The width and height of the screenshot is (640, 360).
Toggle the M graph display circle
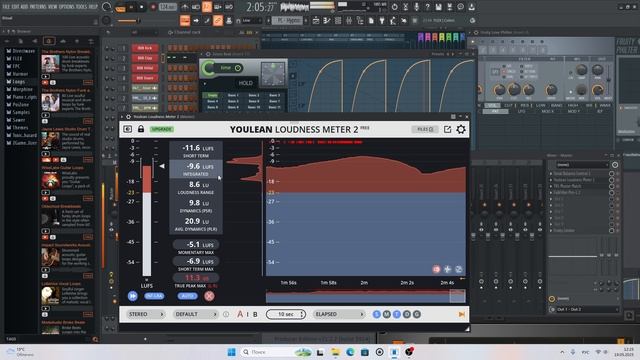click(387, 314)
